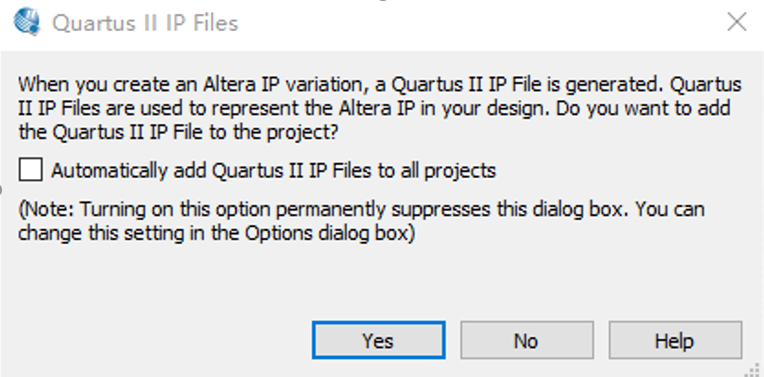Enable Automatically add Quartus II IP Files checkbox

(30, 170)
